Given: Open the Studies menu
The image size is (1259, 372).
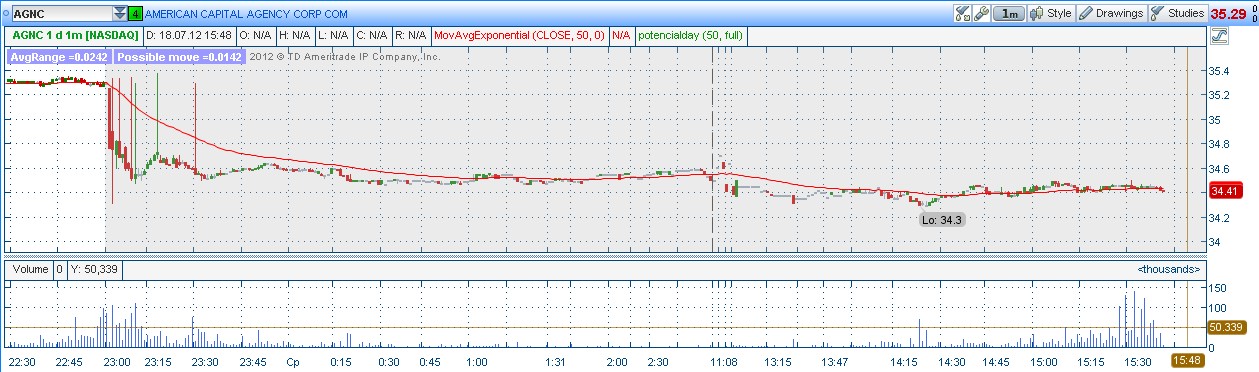Looking at the screenshot, I should 1178,14.
